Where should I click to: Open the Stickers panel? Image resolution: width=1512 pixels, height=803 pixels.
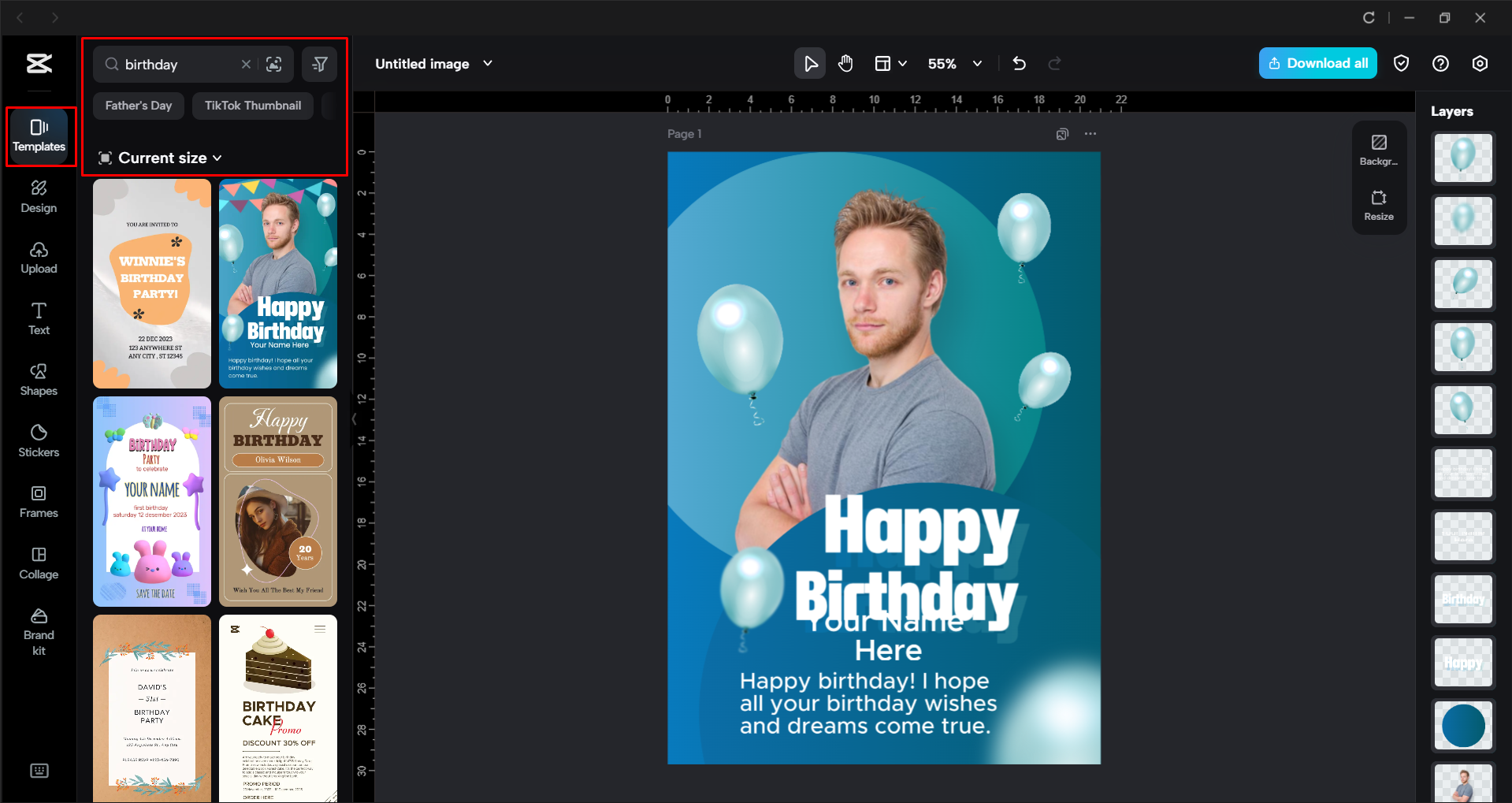39,441
